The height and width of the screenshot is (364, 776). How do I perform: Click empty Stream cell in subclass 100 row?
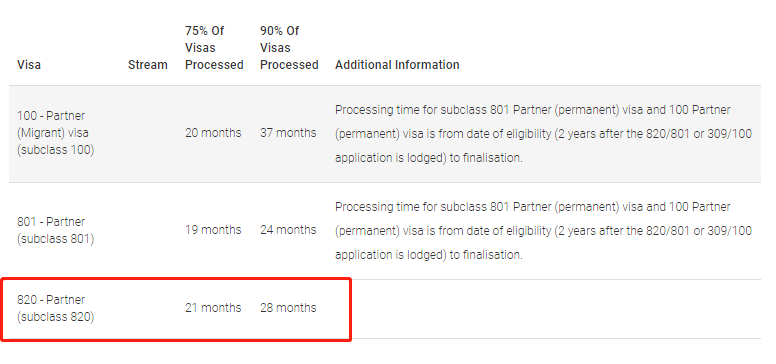(147, 134)
